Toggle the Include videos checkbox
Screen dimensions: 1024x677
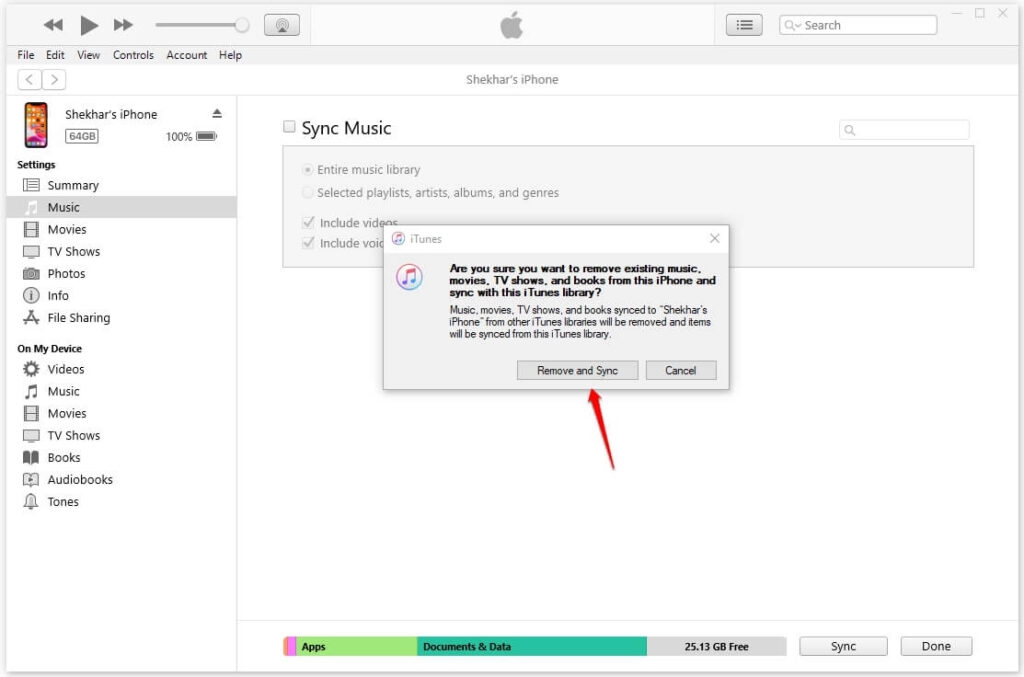[x=308, y=223]
